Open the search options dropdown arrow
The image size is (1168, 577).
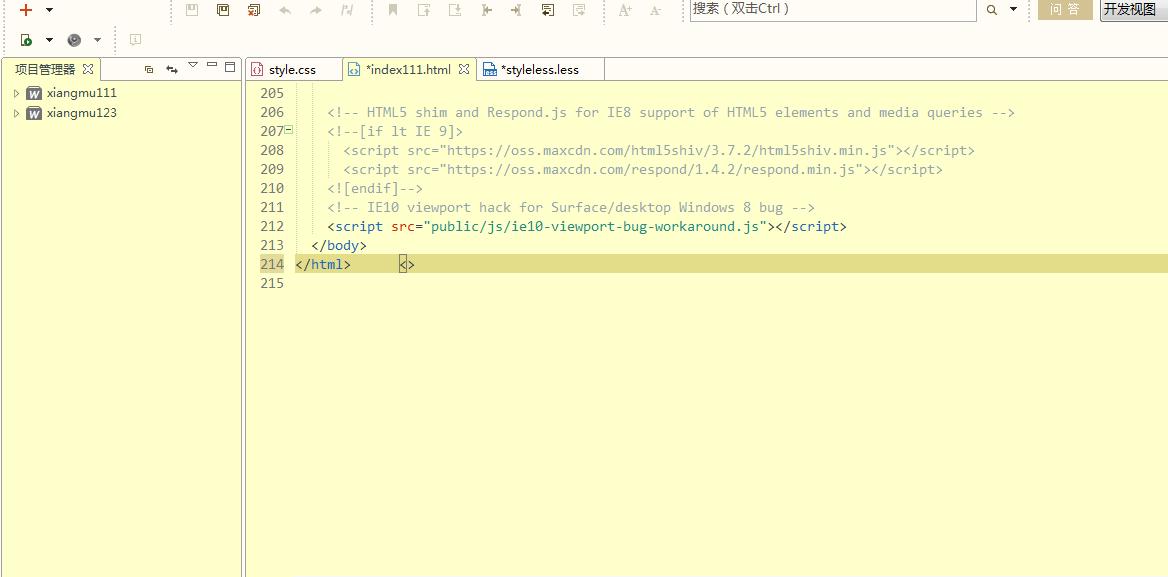click(x=1013, y=10)
